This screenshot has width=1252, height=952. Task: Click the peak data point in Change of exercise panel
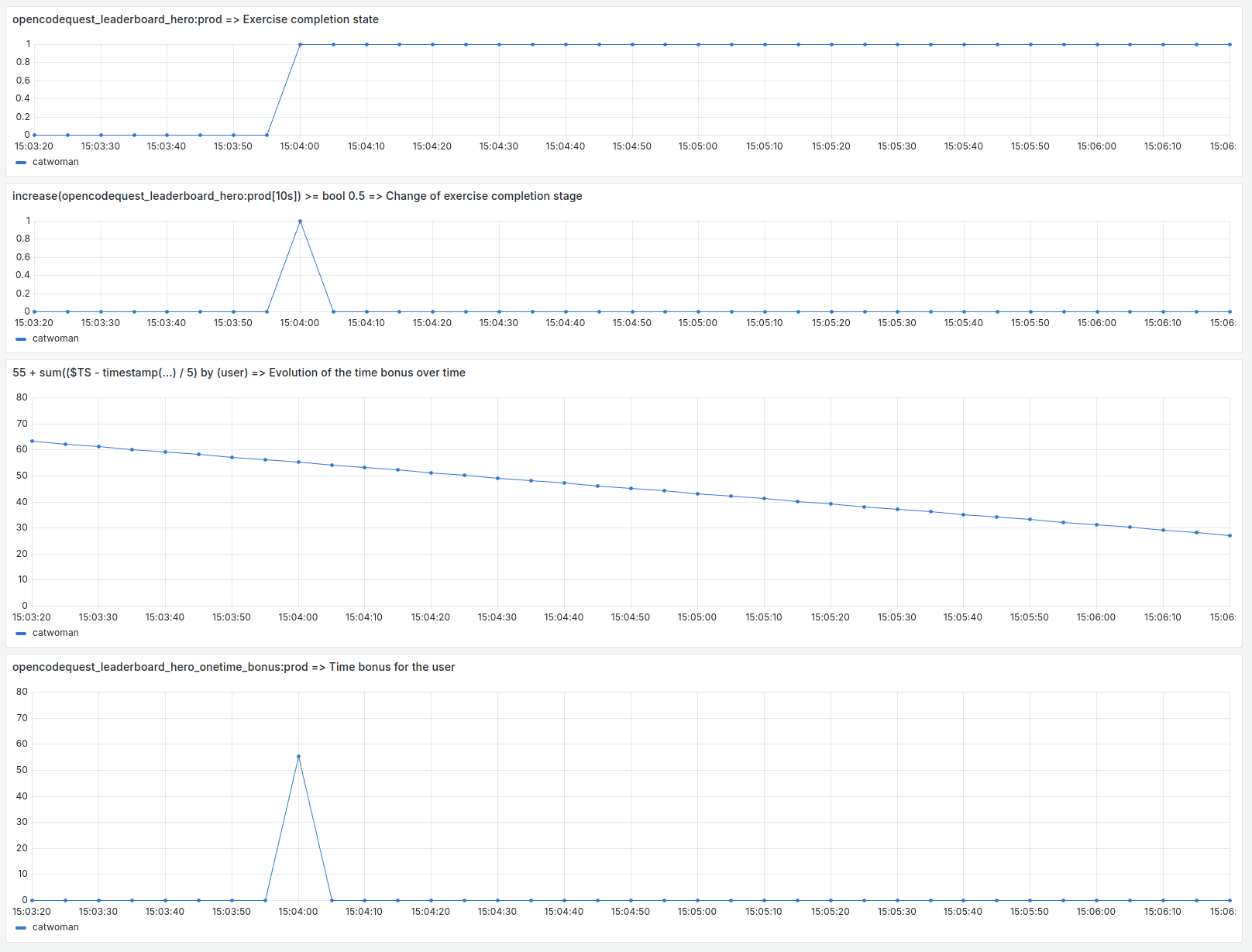[x=300, y=222]
